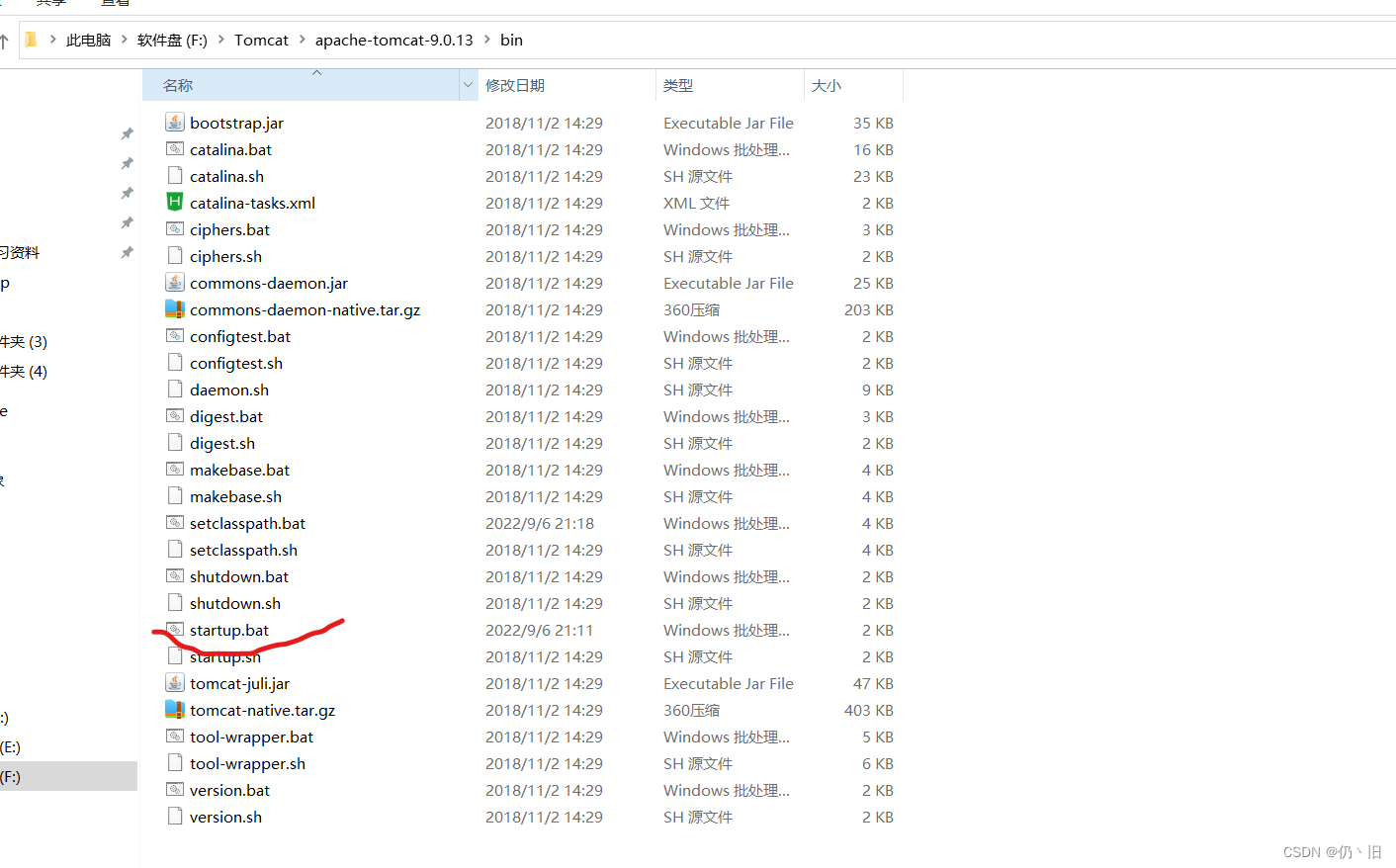The image size is (1396, 868).
Task: Click the setclasspath.sh file icon
Action: (x=175, y=550)
